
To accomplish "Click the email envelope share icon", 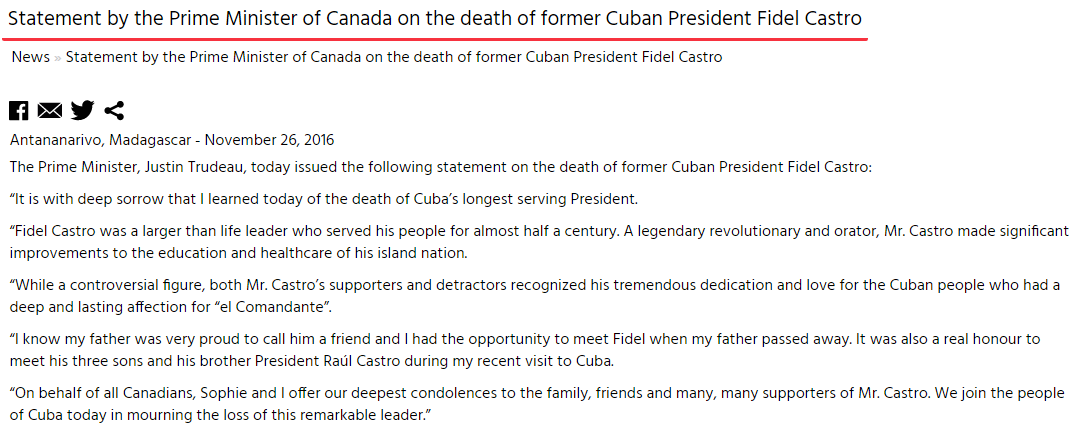I will pos(50,111).
